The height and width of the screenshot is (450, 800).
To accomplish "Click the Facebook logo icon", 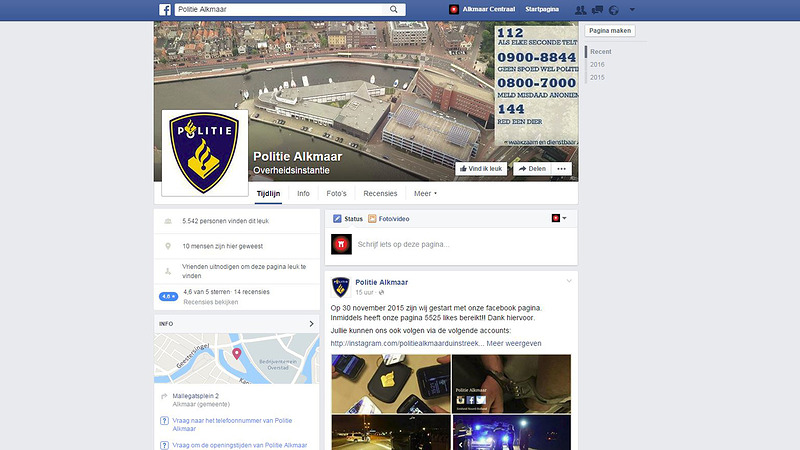I will [x=164, y=9].
